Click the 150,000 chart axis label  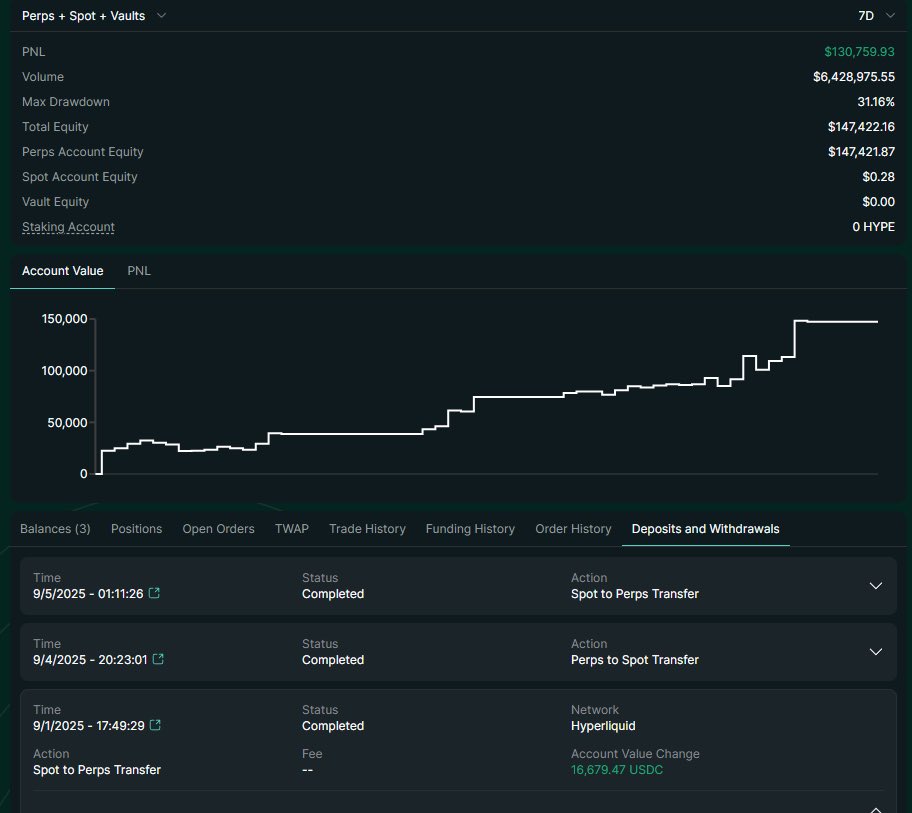(64, 319)
